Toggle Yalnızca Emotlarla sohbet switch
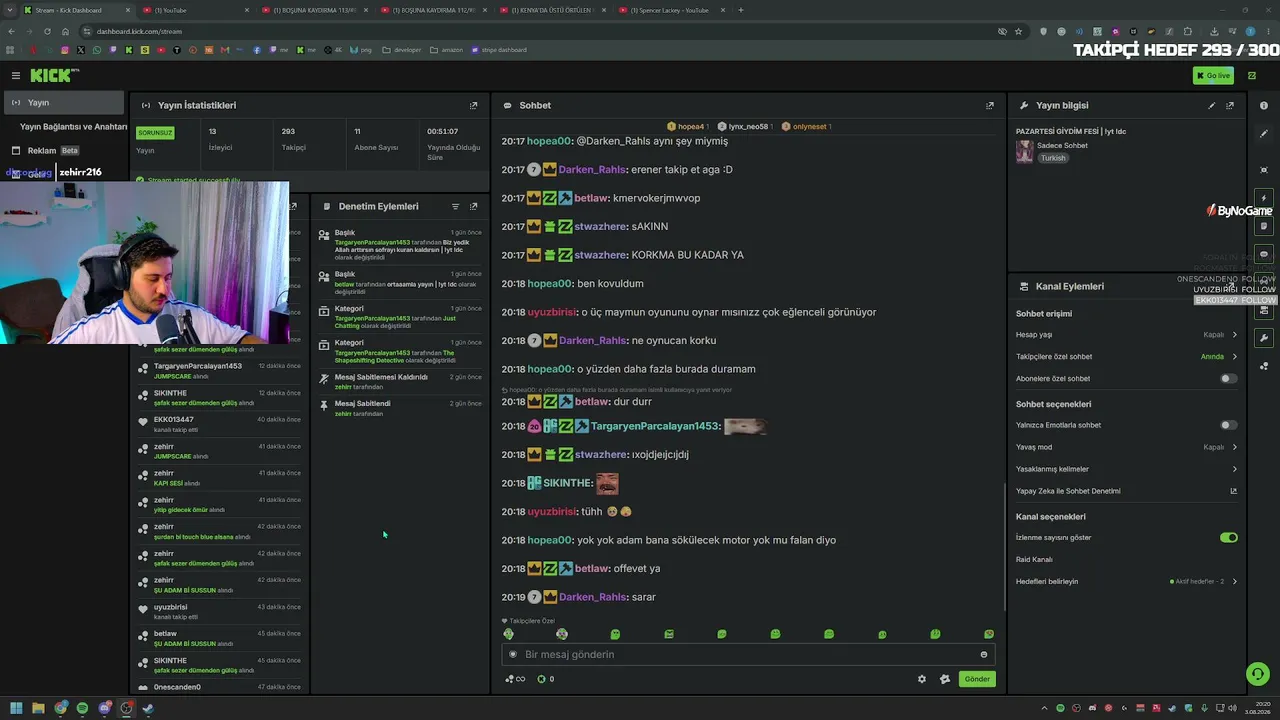Screen dimensions: 1280x720 (x=1229, y=425)
